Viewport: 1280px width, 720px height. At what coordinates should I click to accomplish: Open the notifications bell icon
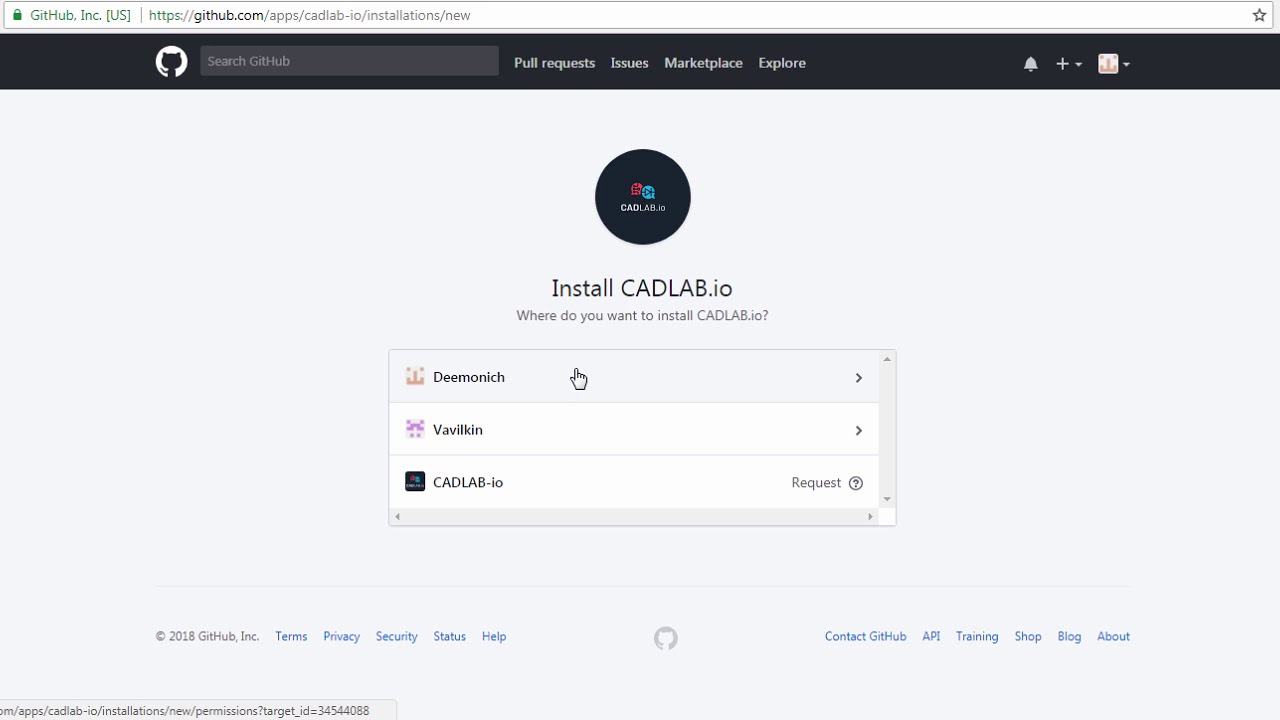click(x=1030, y=63)
